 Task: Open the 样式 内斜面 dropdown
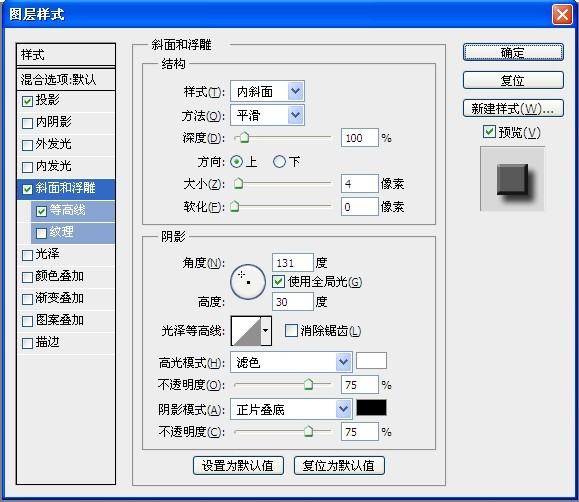(267, 91)
